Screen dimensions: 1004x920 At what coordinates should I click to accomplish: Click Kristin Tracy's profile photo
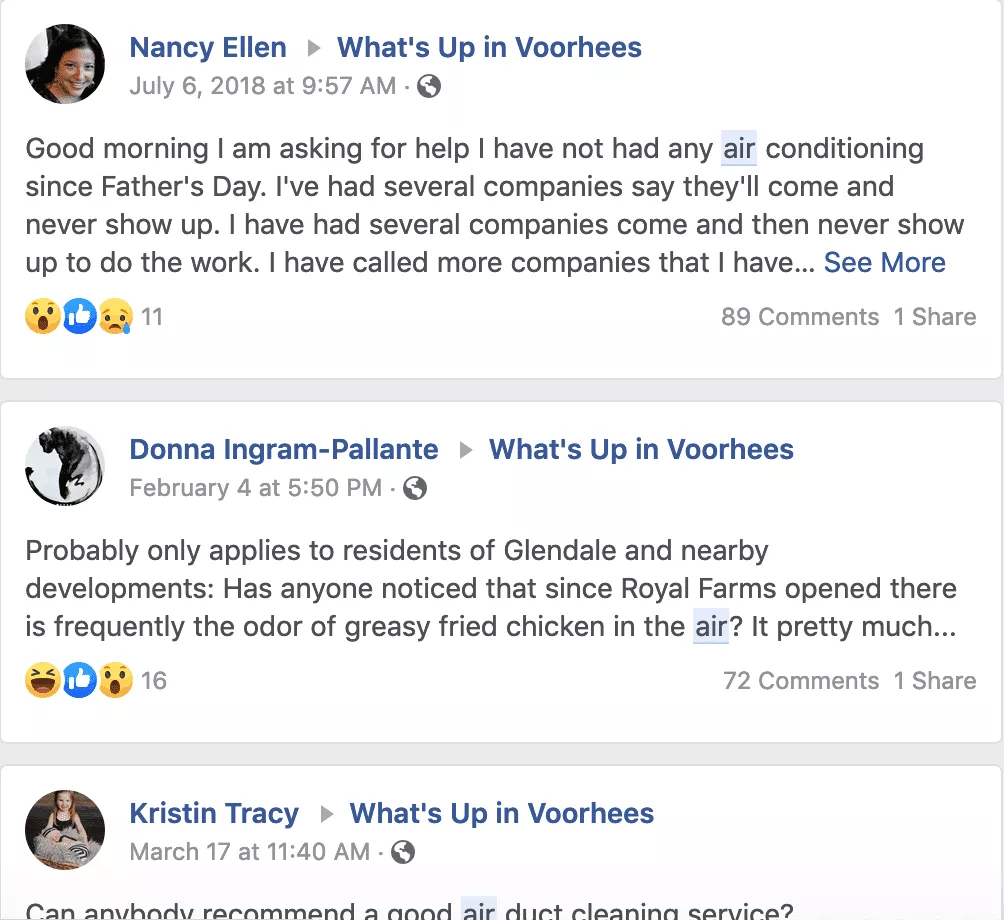coord(65,830)
